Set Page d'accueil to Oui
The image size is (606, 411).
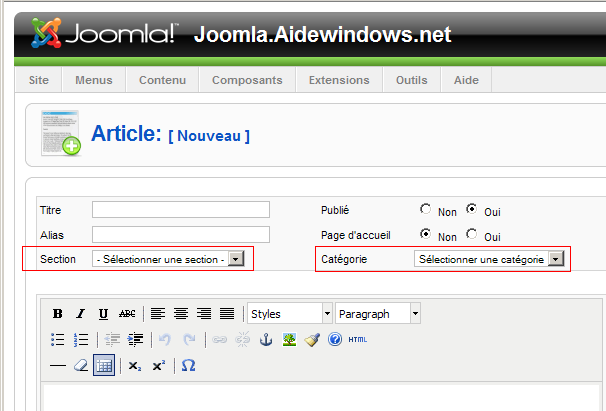[x=472, y=234]
